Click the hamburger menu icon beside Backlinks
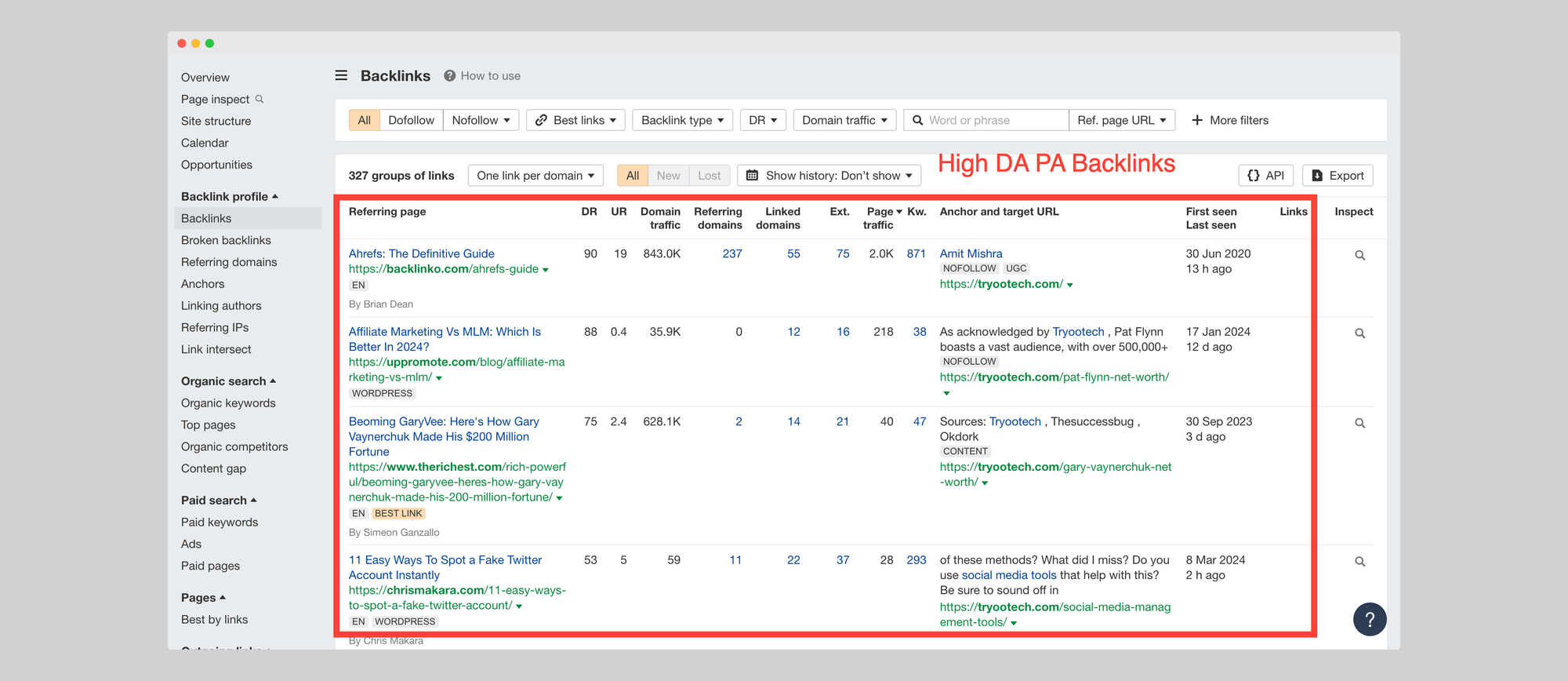The image size is (1568, 681). tap(341, 76)
